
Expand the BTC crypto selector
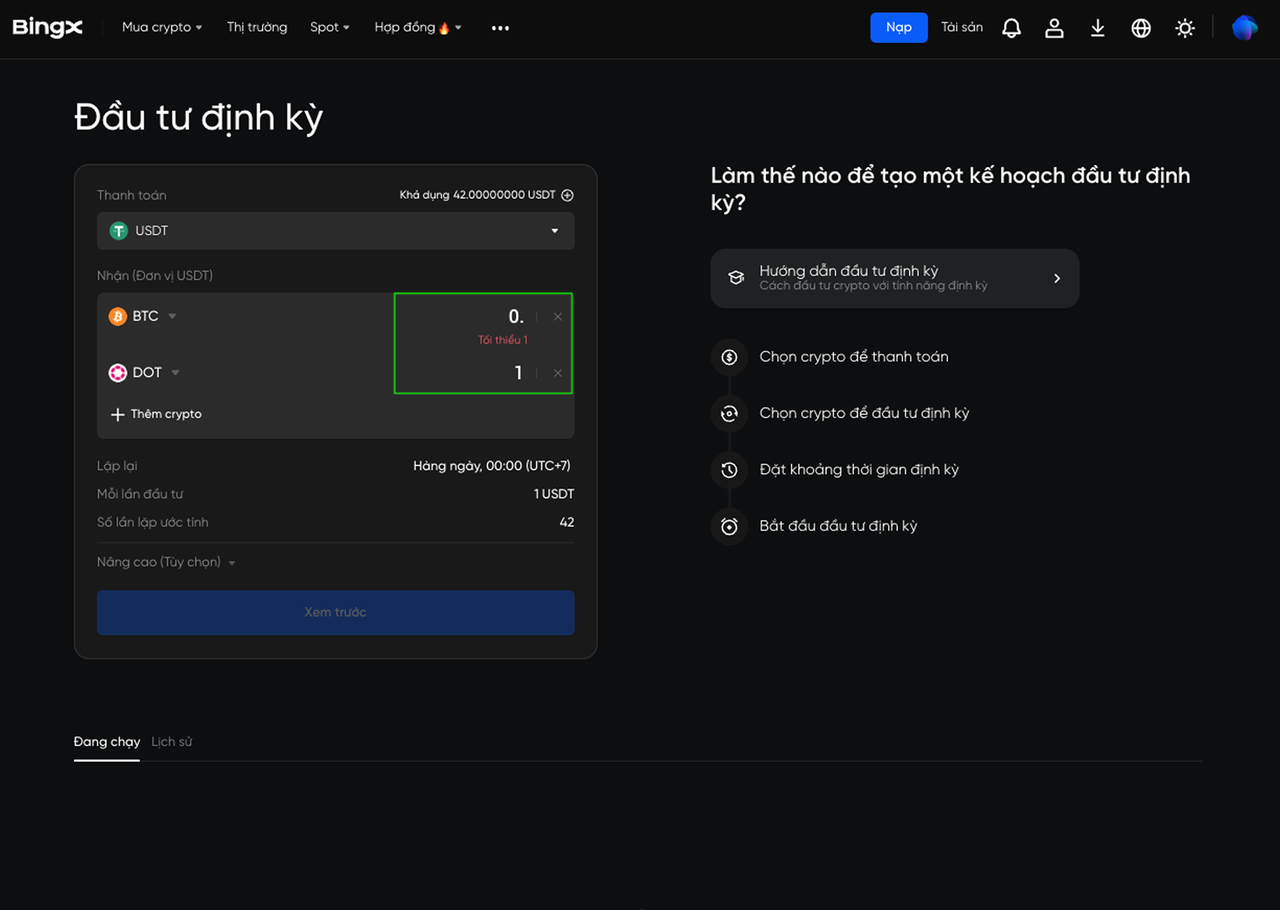tap(144, 316)
